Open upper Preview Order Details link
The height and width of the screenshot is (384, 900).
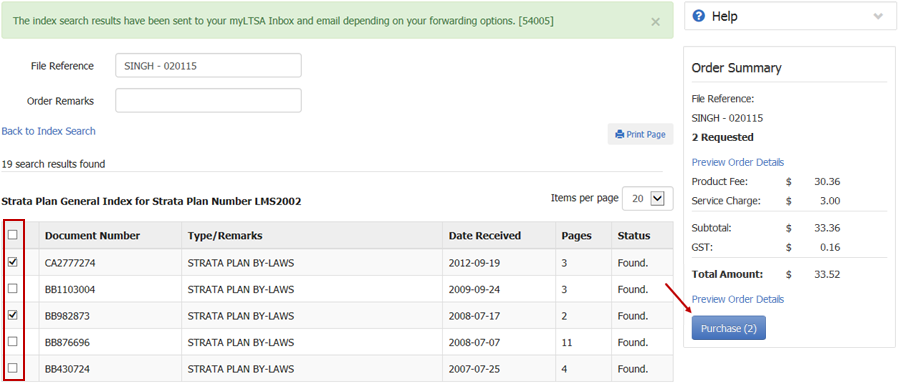coord(738,162)
